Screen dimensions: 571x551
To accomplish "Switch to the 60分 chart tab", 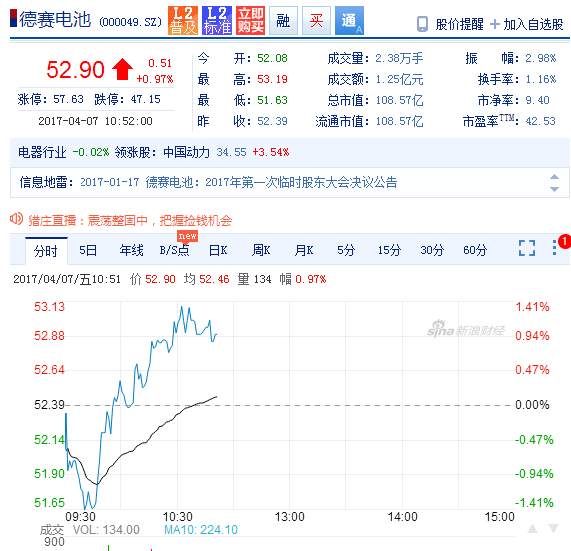I will pos(475,251).
